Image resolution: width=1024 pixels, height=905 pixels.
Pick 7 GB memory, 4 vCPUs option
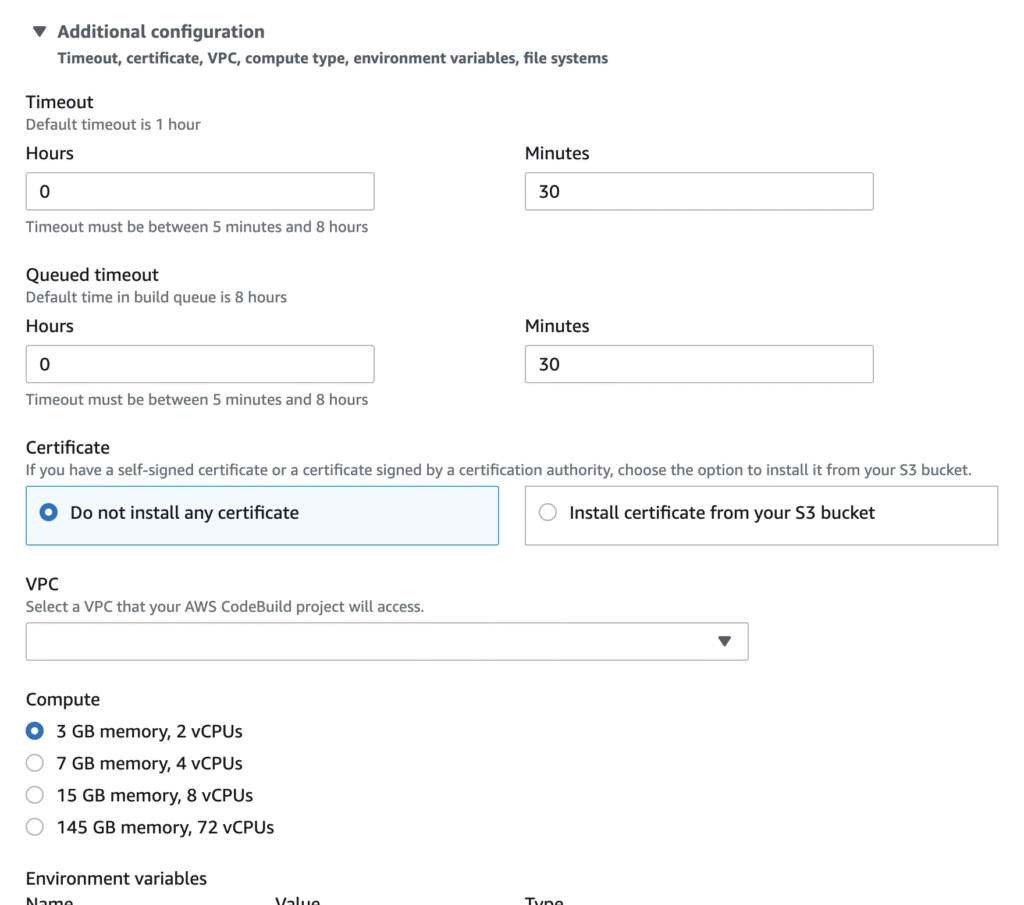point(35,763)
